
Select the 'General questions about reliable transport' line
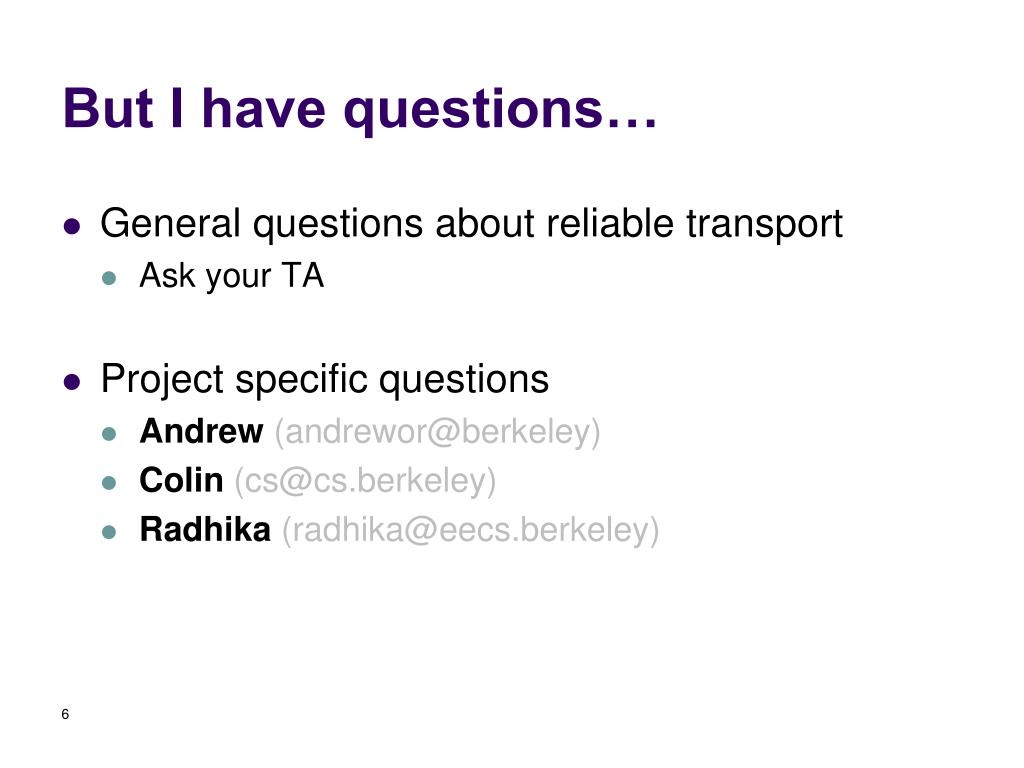[471, 225]
